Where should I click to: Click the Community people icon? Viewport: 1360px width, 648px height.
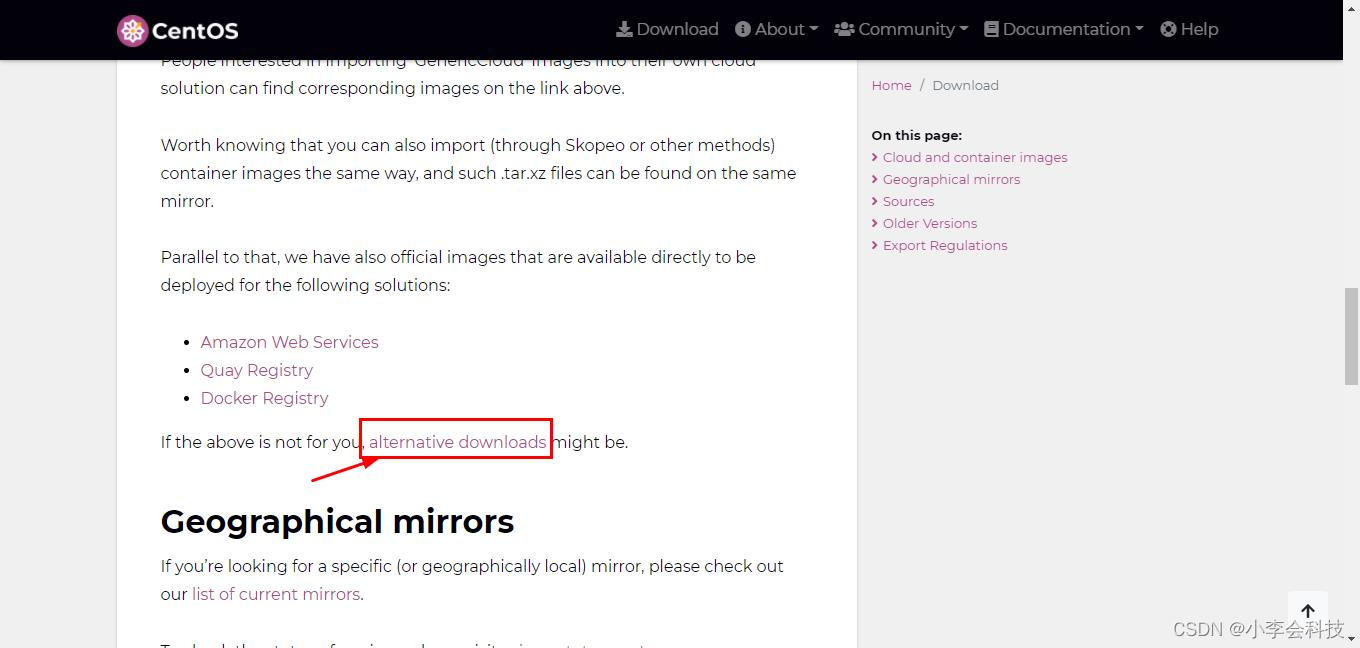(844, 29)
